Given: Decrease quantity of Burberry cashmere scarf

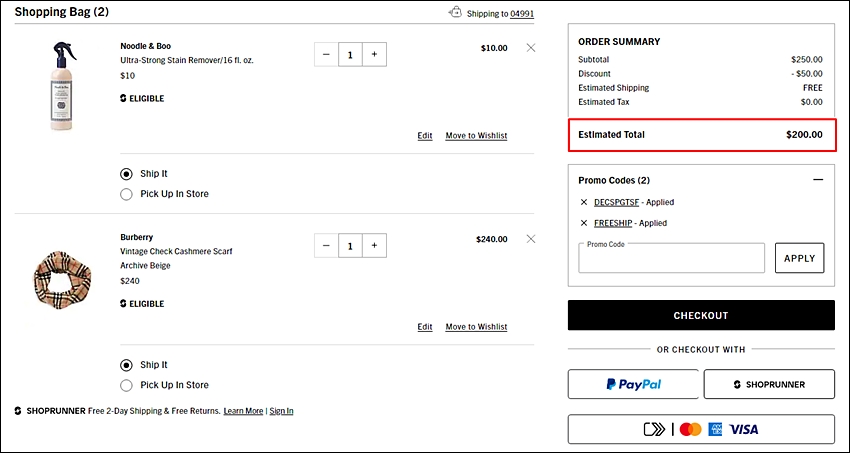Looking at the screenshot, I should point(326,245).
